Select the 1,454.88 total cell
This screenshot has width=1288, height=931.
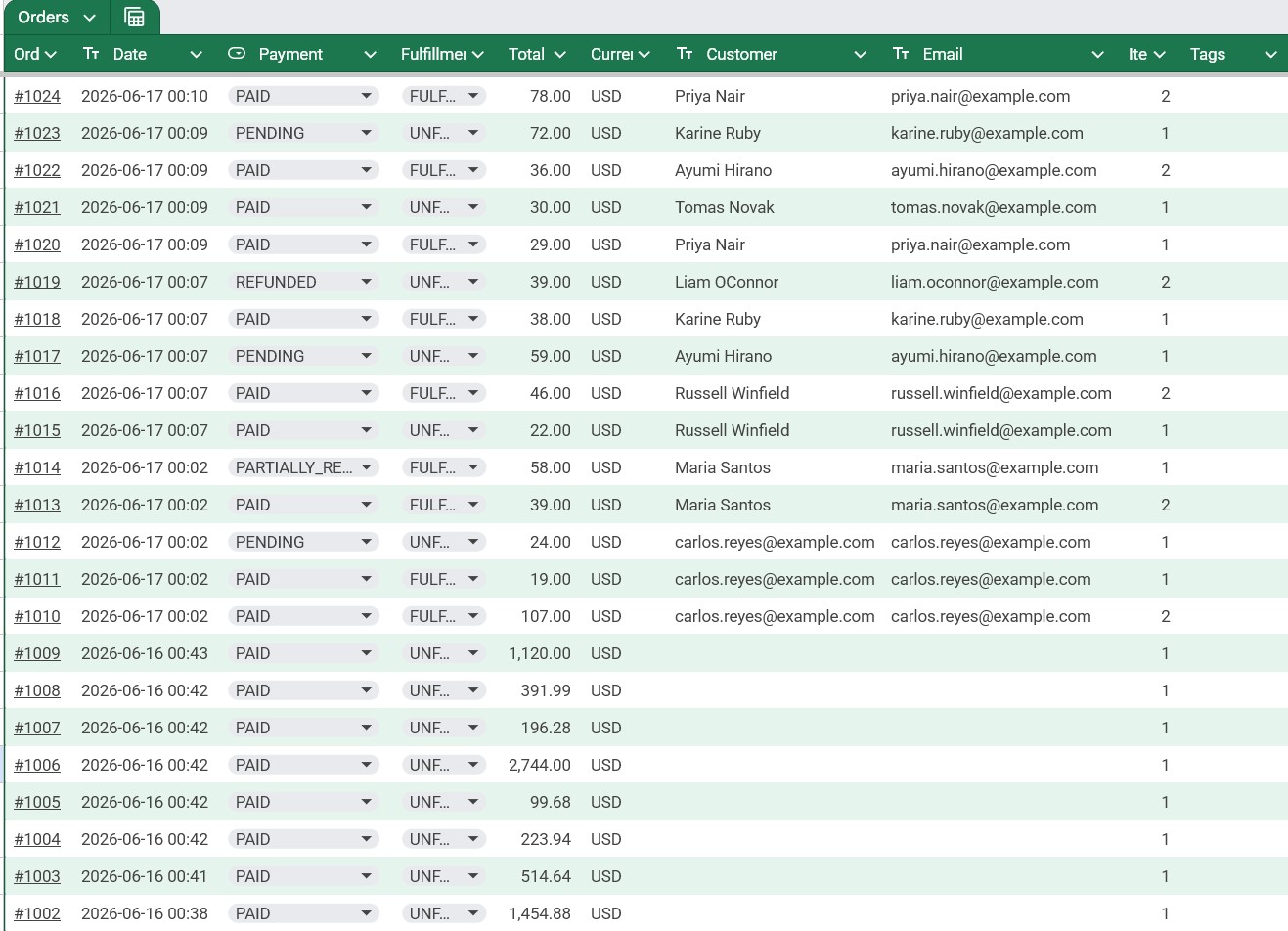point(540,913)
